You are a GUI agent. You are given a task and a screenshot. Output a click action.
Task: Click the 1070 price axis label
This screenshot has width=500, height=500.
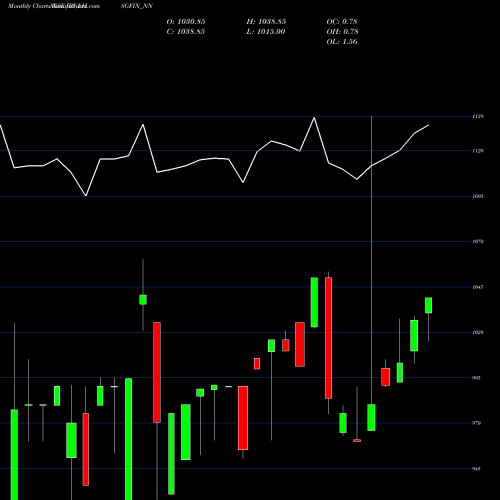[478, 242]
